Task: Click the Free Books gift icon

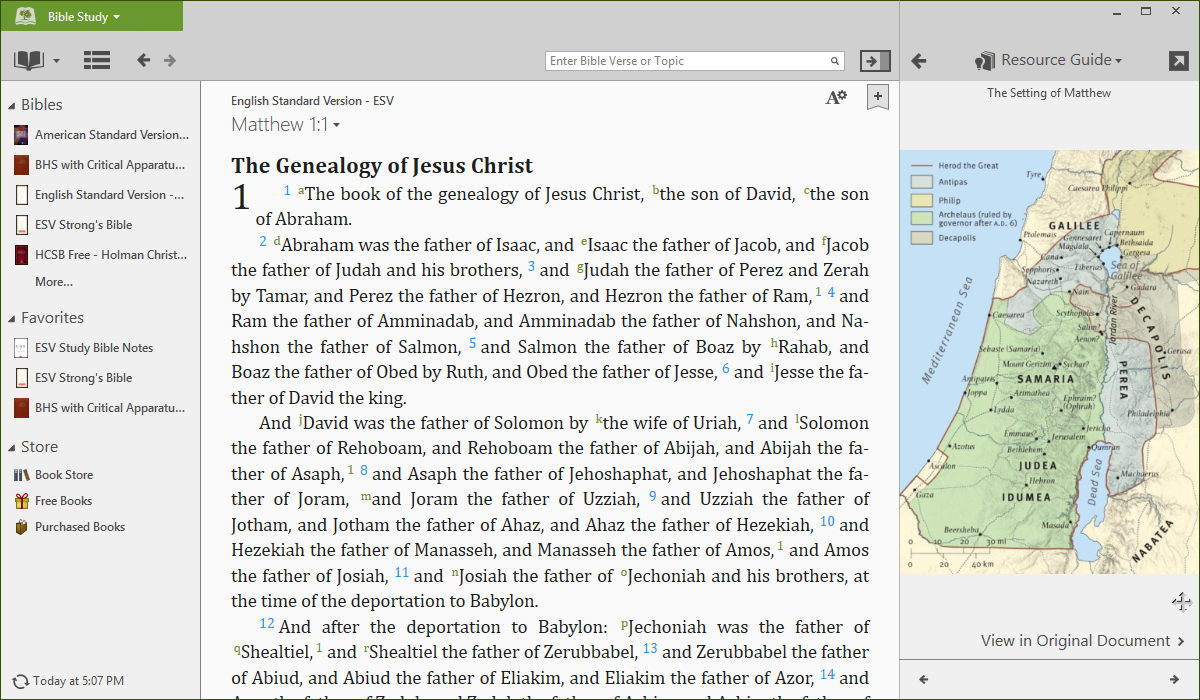Action: coord(21,501)
